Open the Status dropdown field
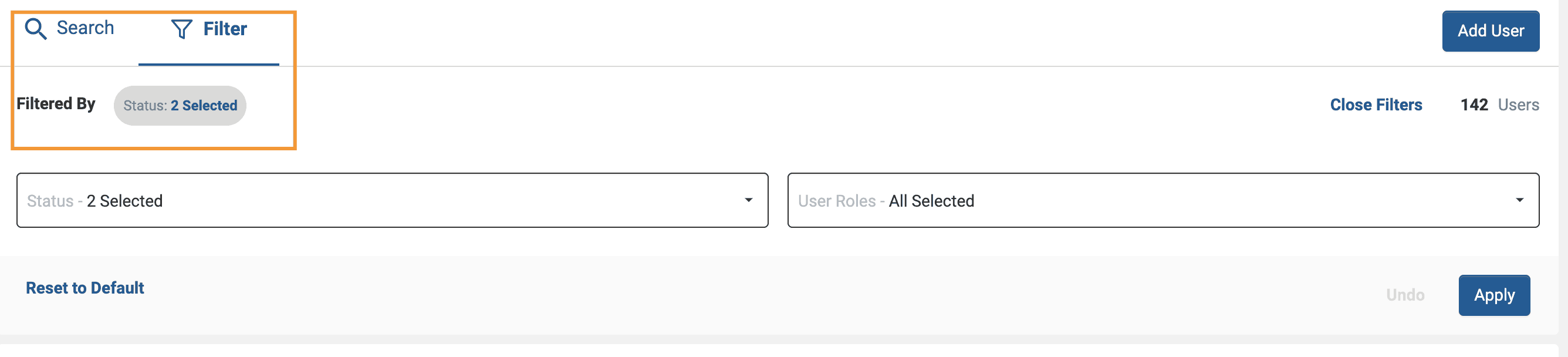The image size is (1568, 357). pyautogui.click(x=392, y=200)
